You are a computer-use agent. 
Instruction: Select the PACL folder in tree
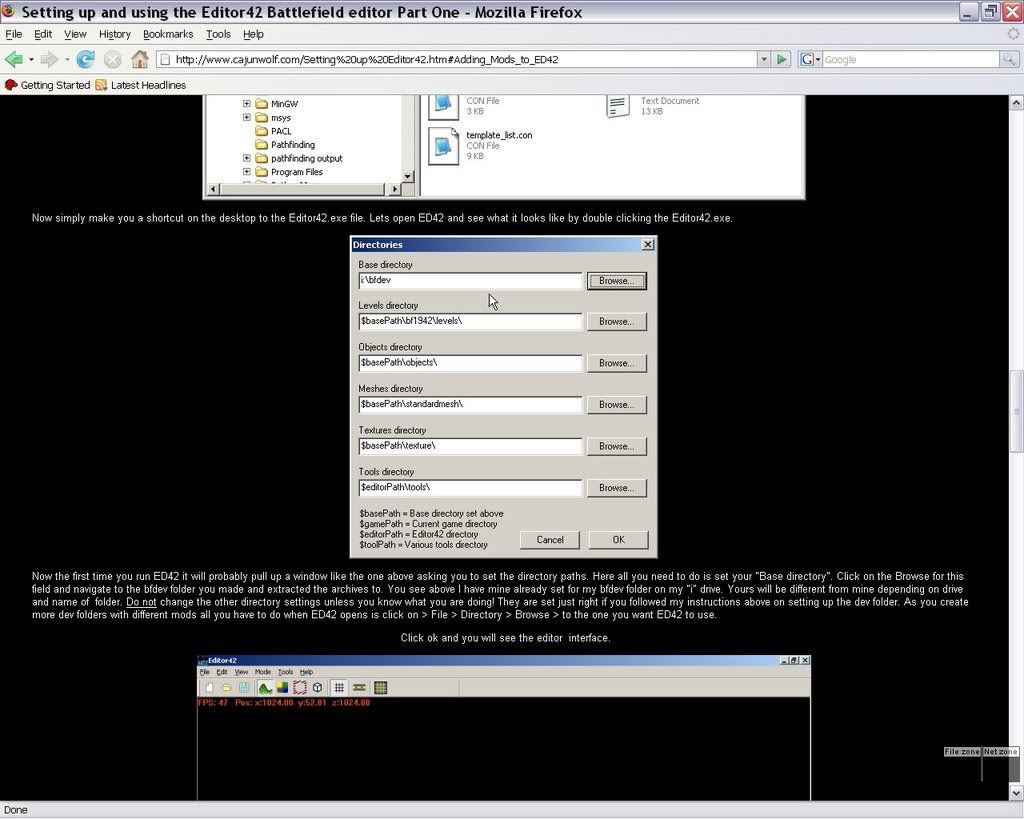click(x=281, y=131)
